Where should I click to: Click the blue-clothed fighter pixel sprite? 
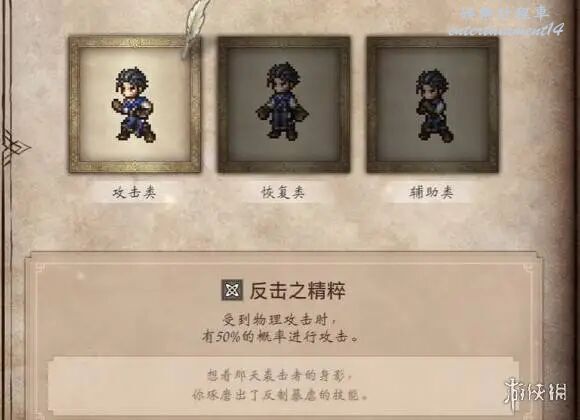134,104
